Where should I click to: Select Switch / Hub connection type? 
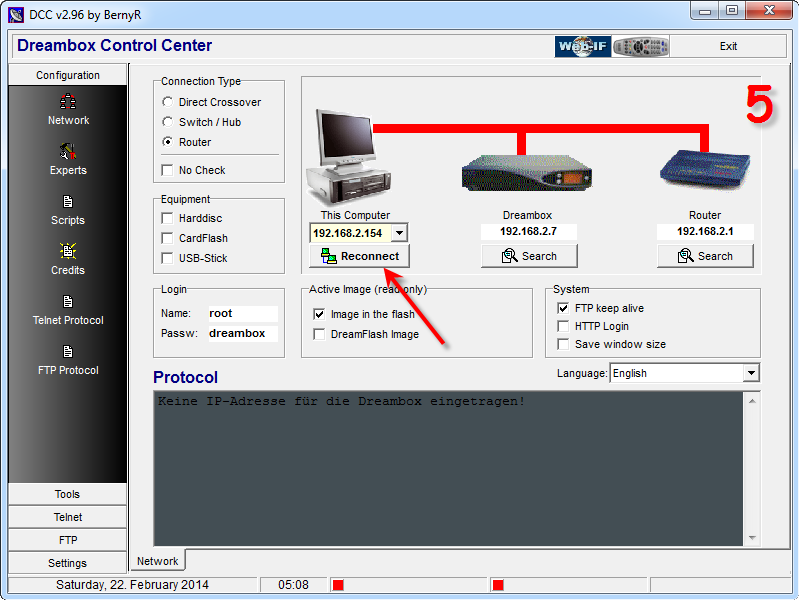[x=167, y=122]
